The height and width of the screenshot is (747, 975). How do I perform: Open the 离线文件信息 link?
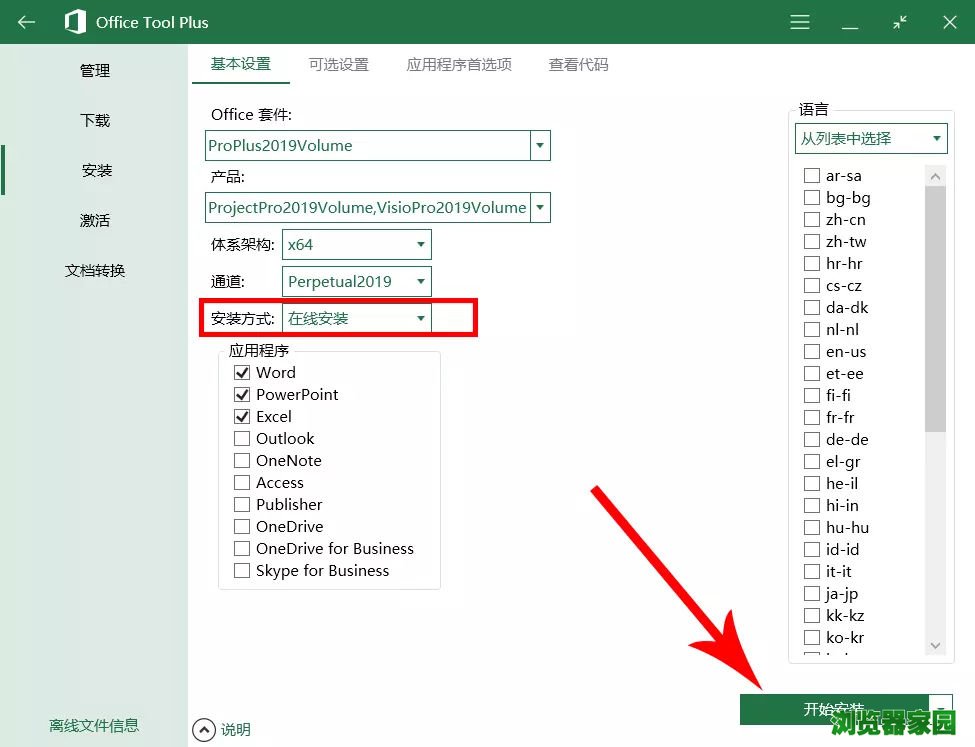[94, 726]
